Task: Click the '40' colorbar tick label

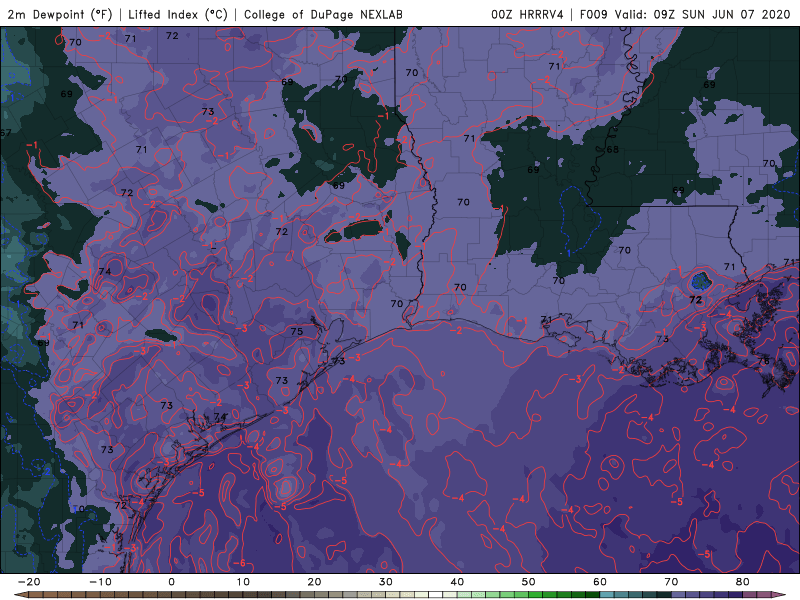Action: click(457, 582)
